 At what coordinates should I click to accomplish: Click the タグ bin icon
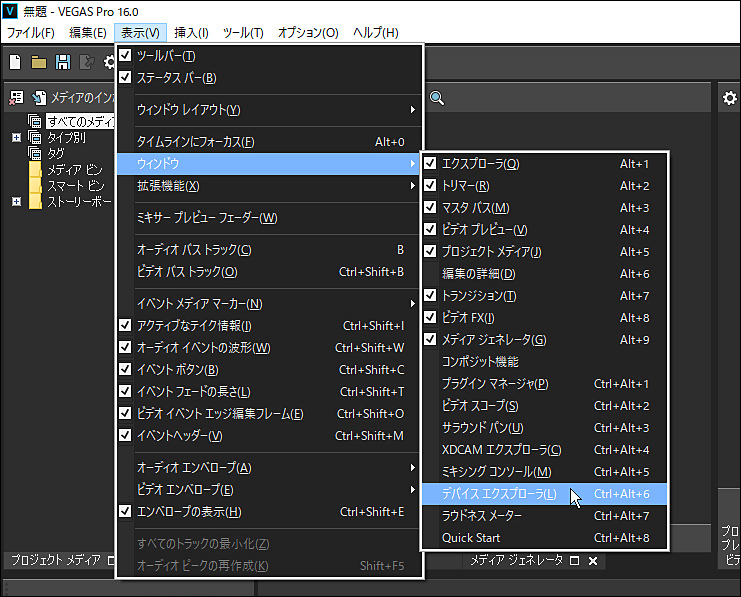(34, 153)
